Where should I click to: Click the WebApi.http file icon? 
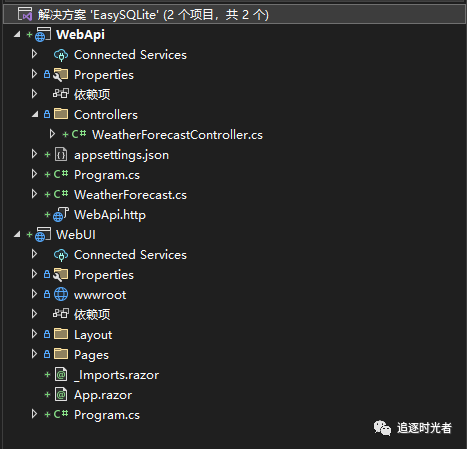[x=61, y=215]
